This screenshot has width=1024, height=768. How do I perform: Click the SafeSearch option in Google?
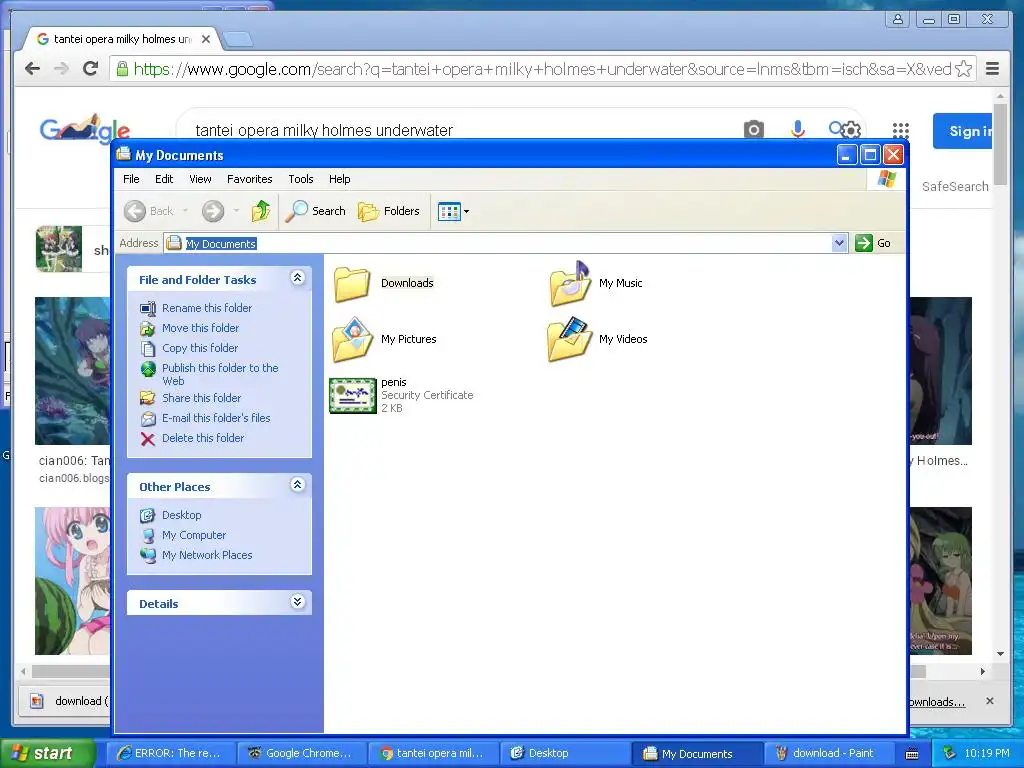pyautogui.click(x=955, y=187)
